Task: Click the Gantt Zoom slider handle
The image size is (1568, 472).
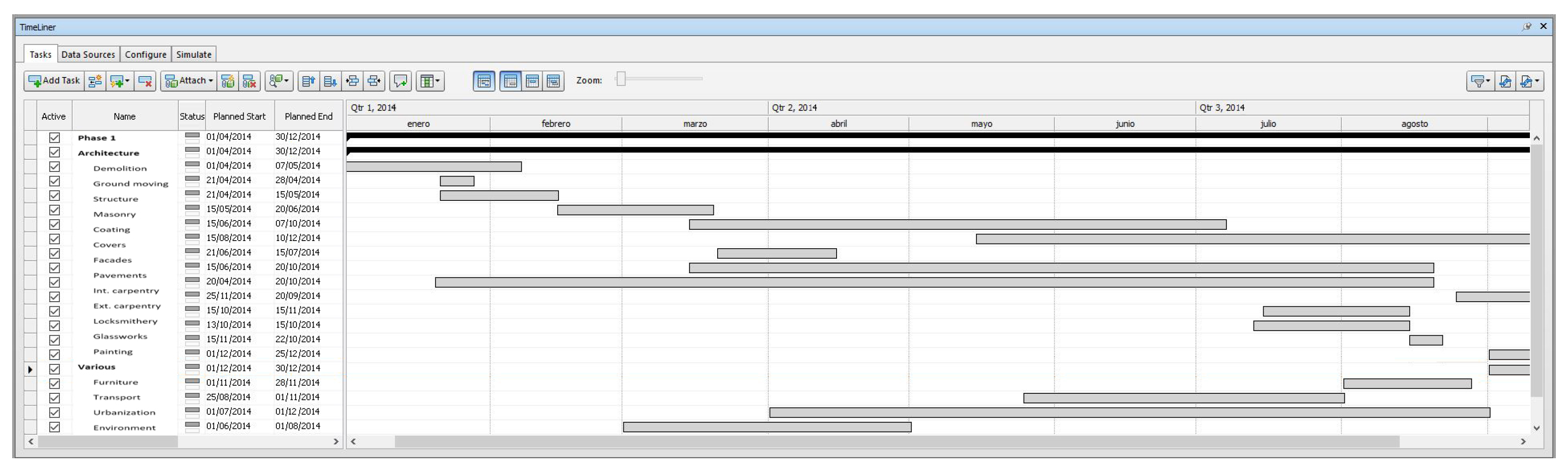Action: 620,79
